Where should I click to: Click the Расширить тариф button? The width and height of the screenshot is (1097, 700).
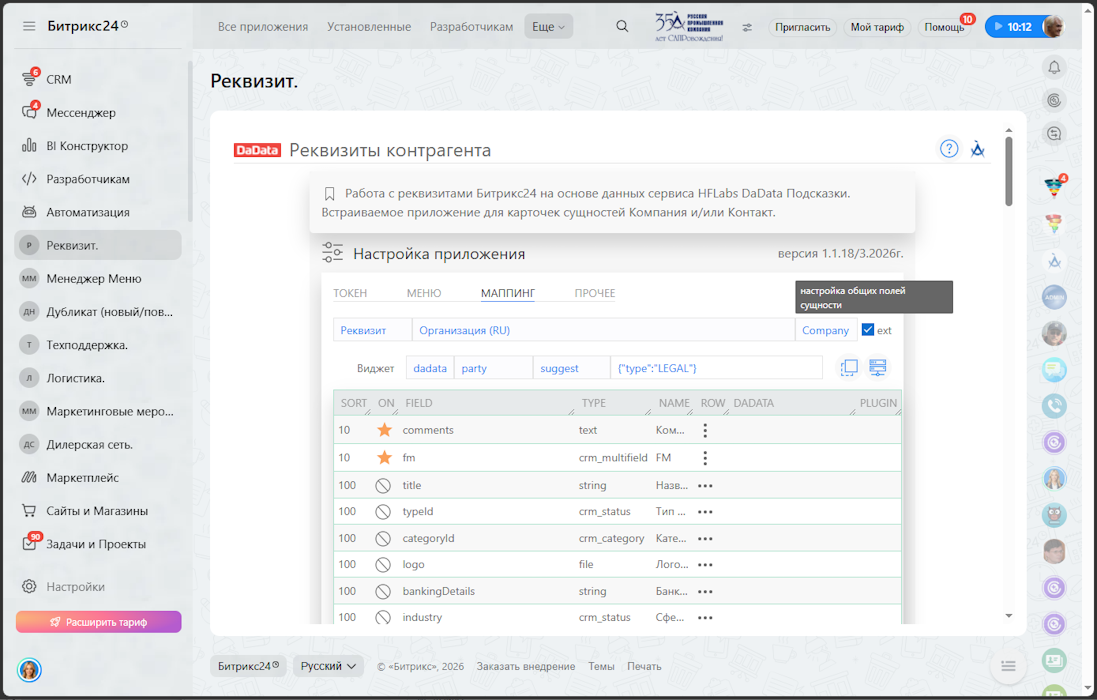[98, 622]
